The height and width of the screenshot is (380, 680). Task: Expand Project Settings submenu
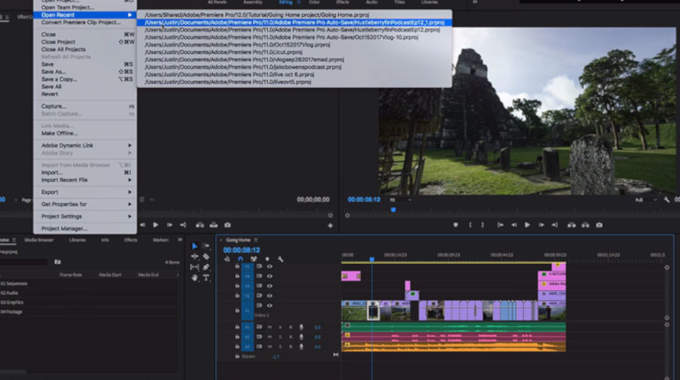pyautogui.click(x=85, y=216)
